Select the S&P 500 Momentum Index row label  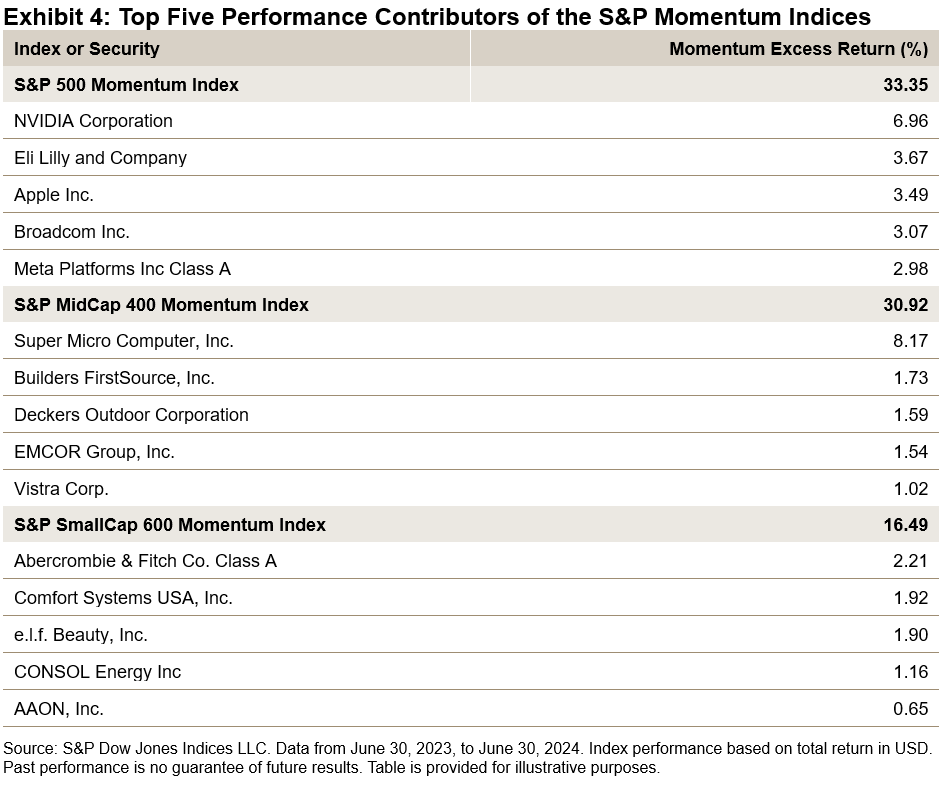pyautogui.click(x=127, y=85)
